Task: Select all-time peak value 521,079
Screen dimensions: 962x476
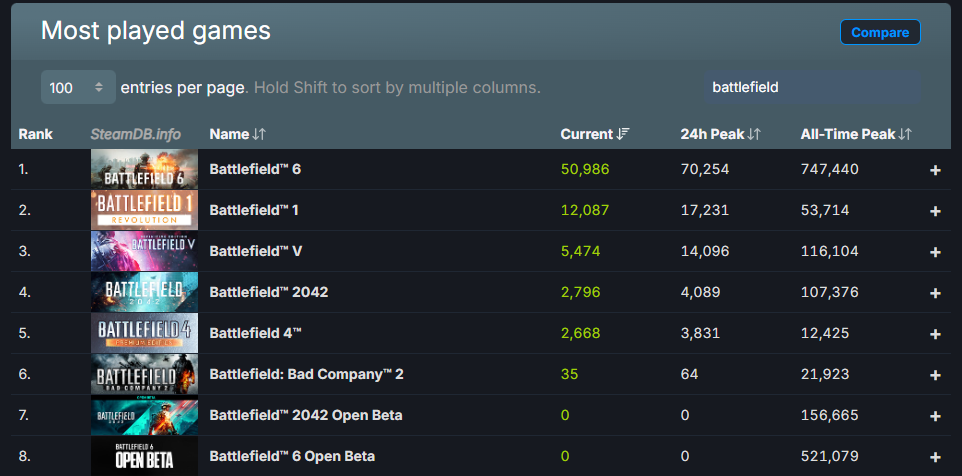Action: coord(829,456)
